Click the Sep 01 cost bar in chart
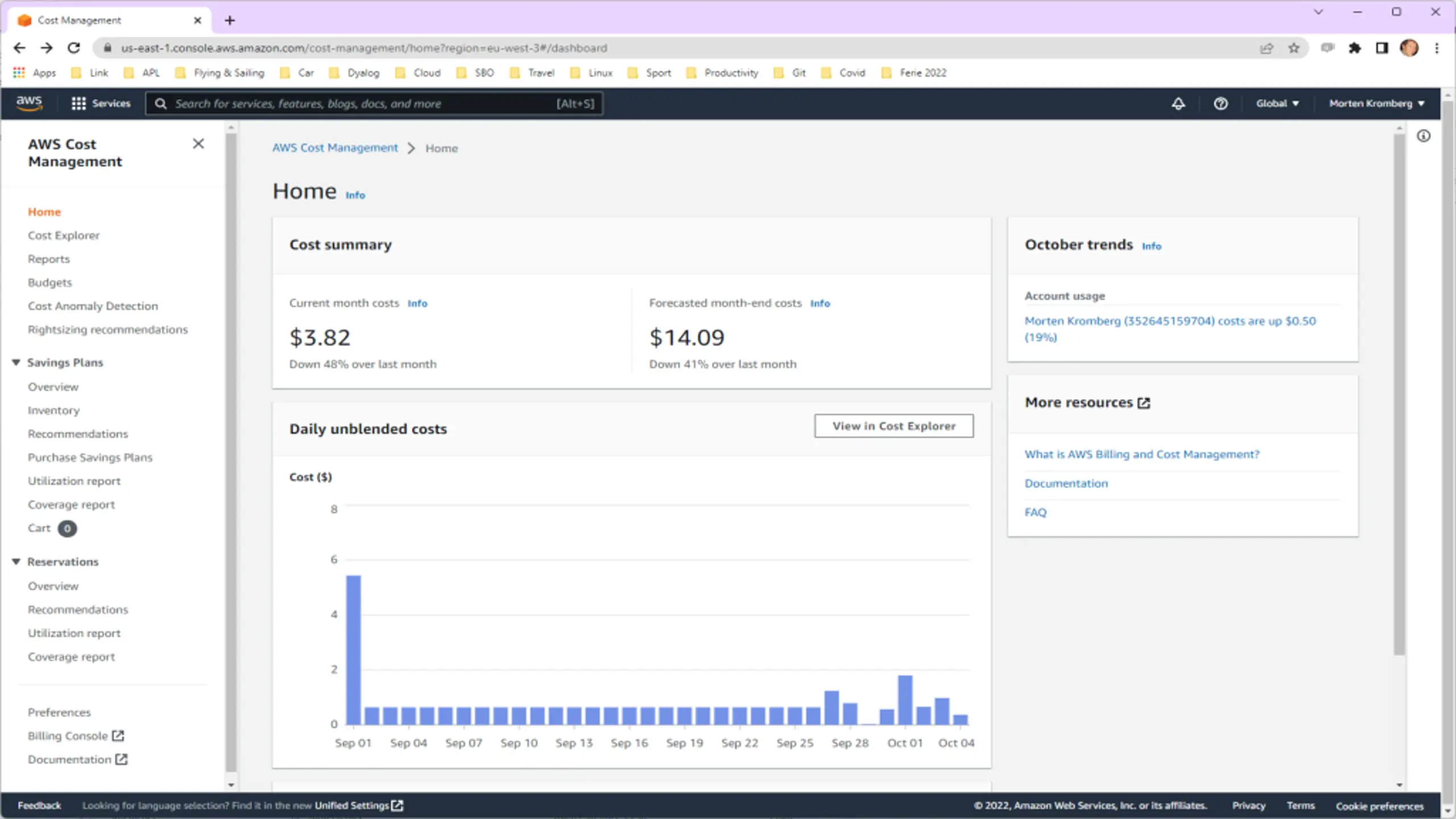 click(x=353, y=650)
